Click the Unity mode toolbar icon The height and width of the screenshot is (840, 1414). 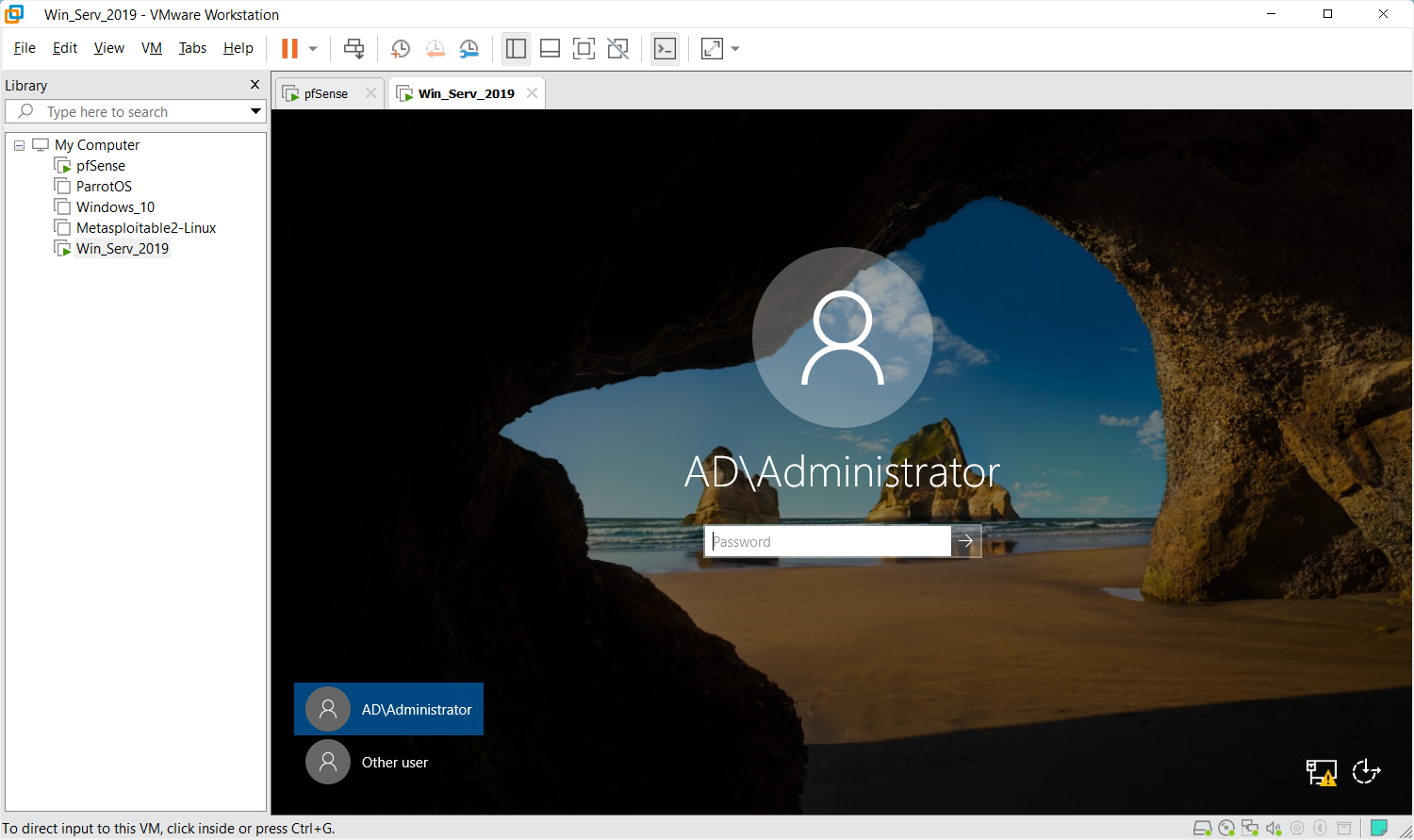[x=617, y=48]
